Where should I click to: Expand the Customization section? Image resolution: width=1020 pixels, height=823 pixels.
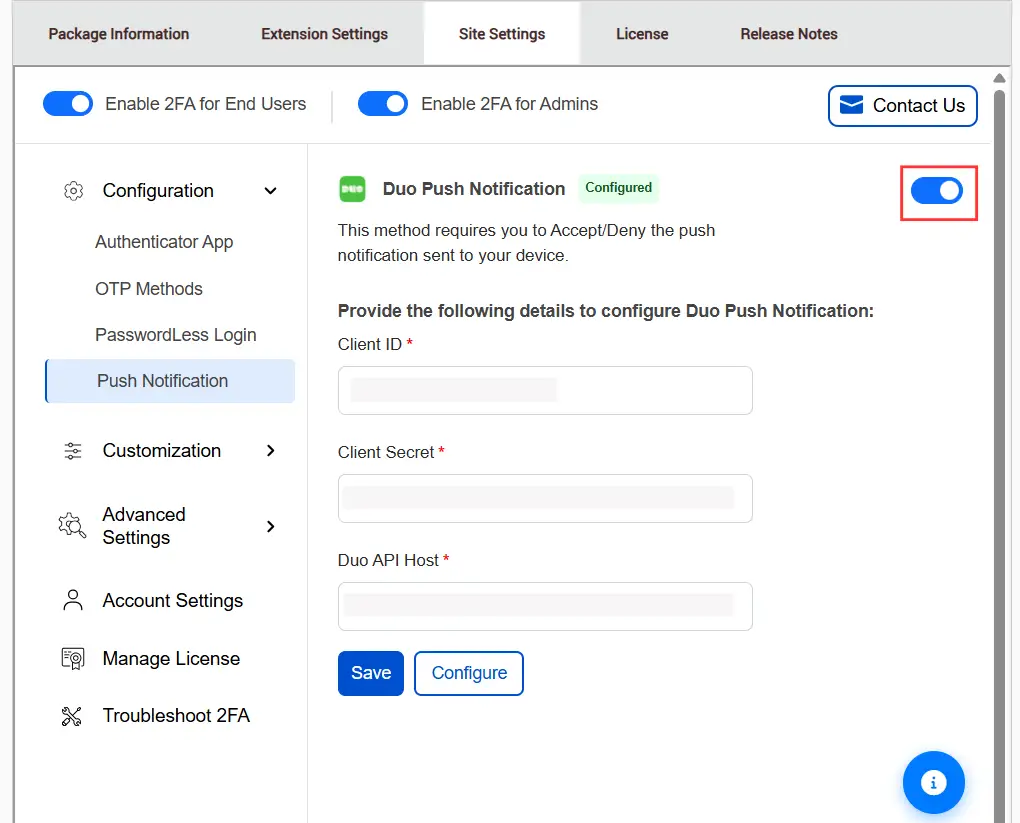pos(270,451)
